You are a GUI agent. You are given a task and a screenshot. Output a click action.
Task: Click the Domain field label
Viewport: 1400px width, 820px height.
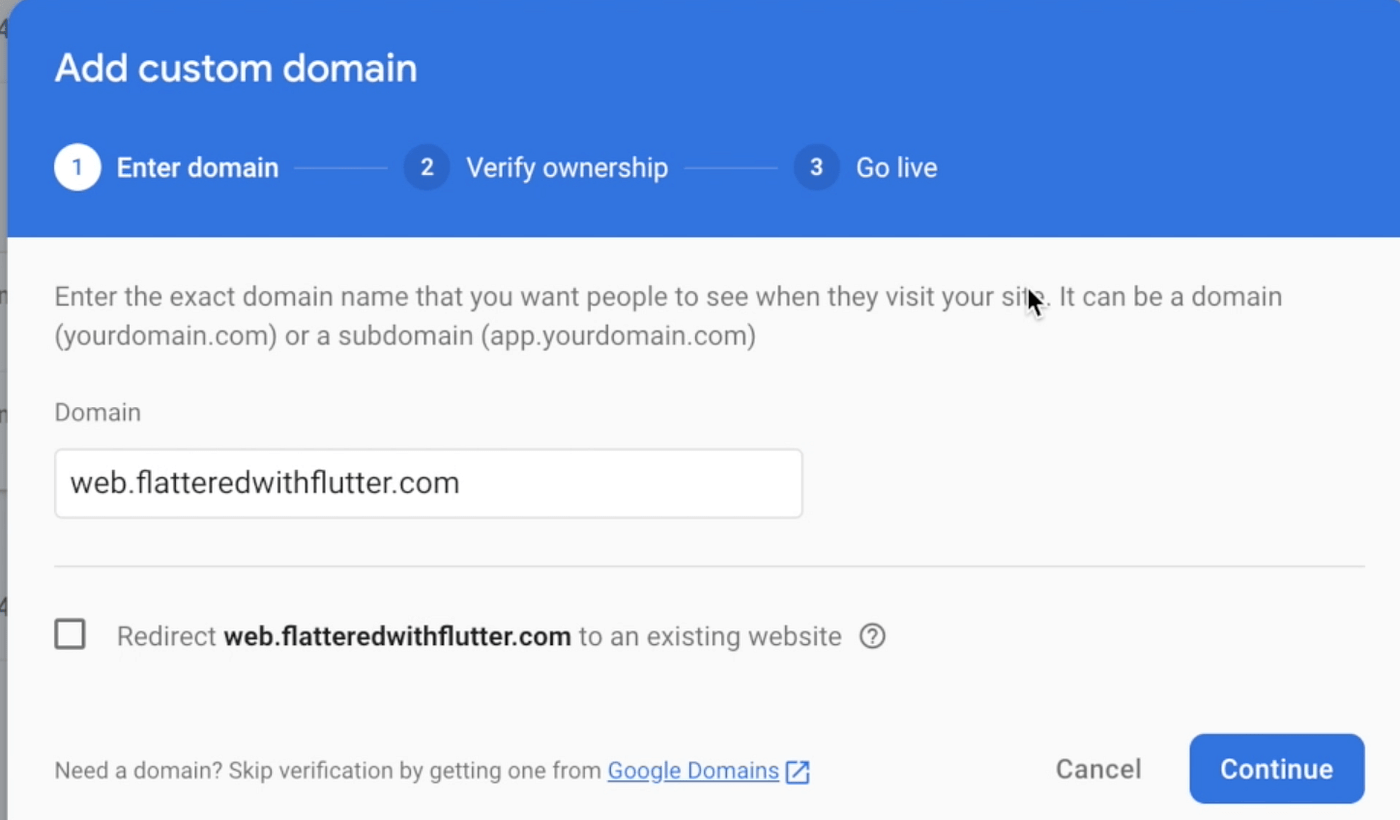click(97, 412)
